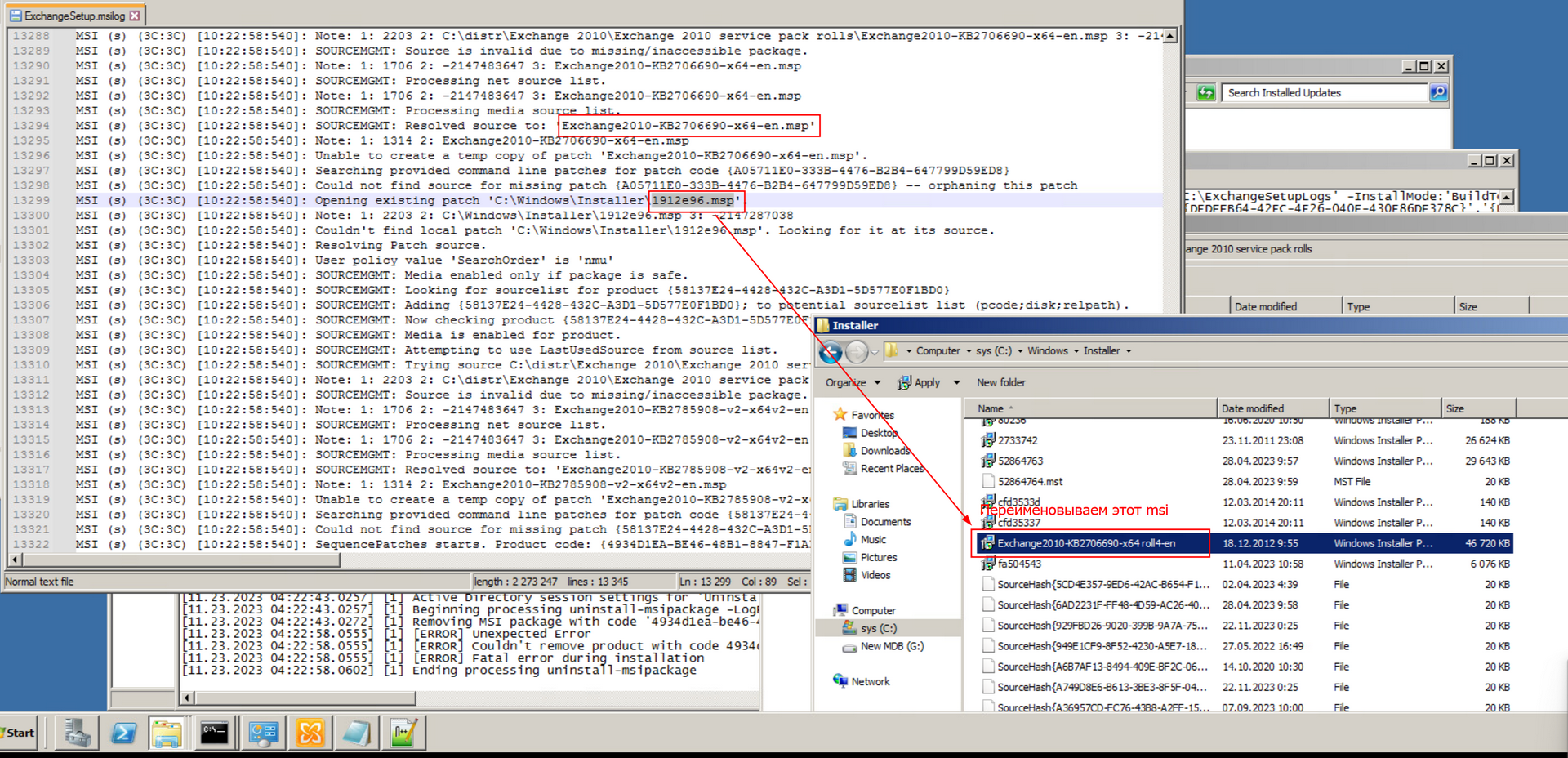
Task: Open Server Manager from the taskbar
Action: pos(78,733)
